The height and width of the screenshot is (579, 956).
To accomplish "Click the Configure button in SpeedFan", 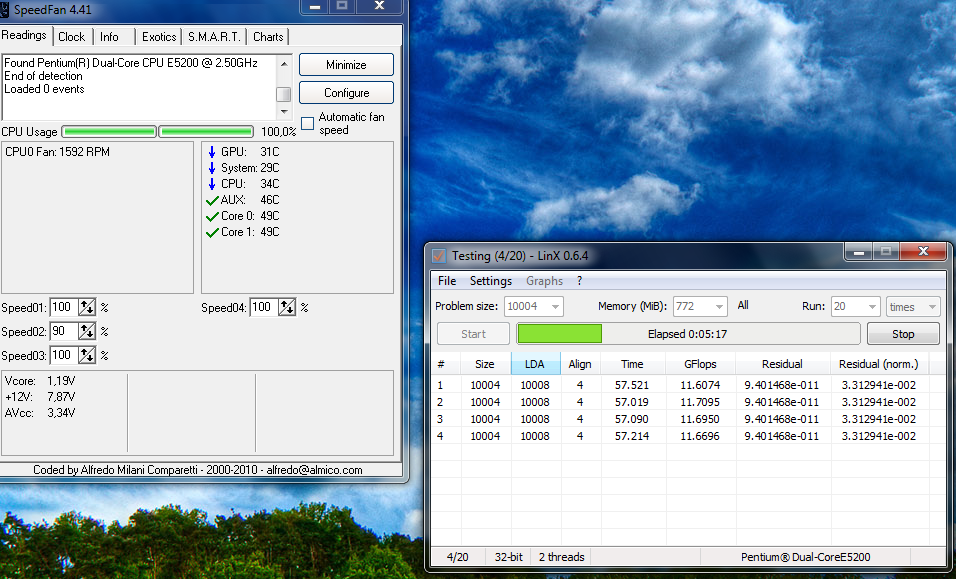I will (346, 93).
